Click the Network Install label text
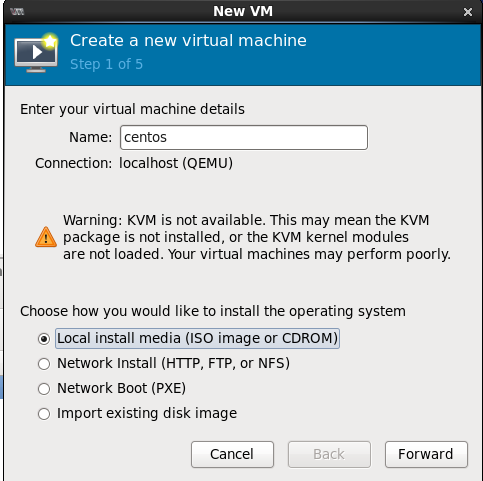 point(173,363)
